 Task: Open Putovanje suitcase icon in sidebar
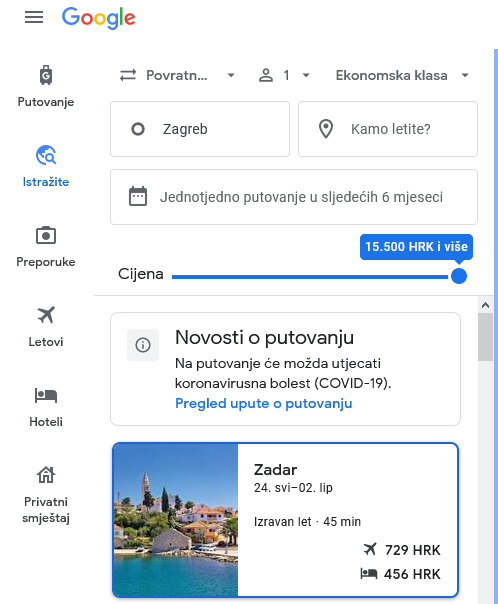point(46,75)
